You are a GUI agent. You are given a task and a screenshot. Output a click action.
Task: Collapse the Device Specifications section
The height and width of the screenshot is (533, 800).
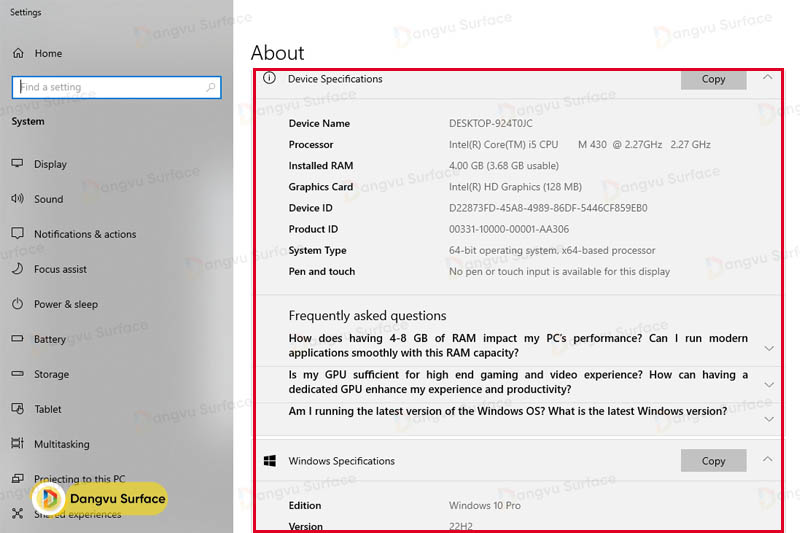(767, 77)
